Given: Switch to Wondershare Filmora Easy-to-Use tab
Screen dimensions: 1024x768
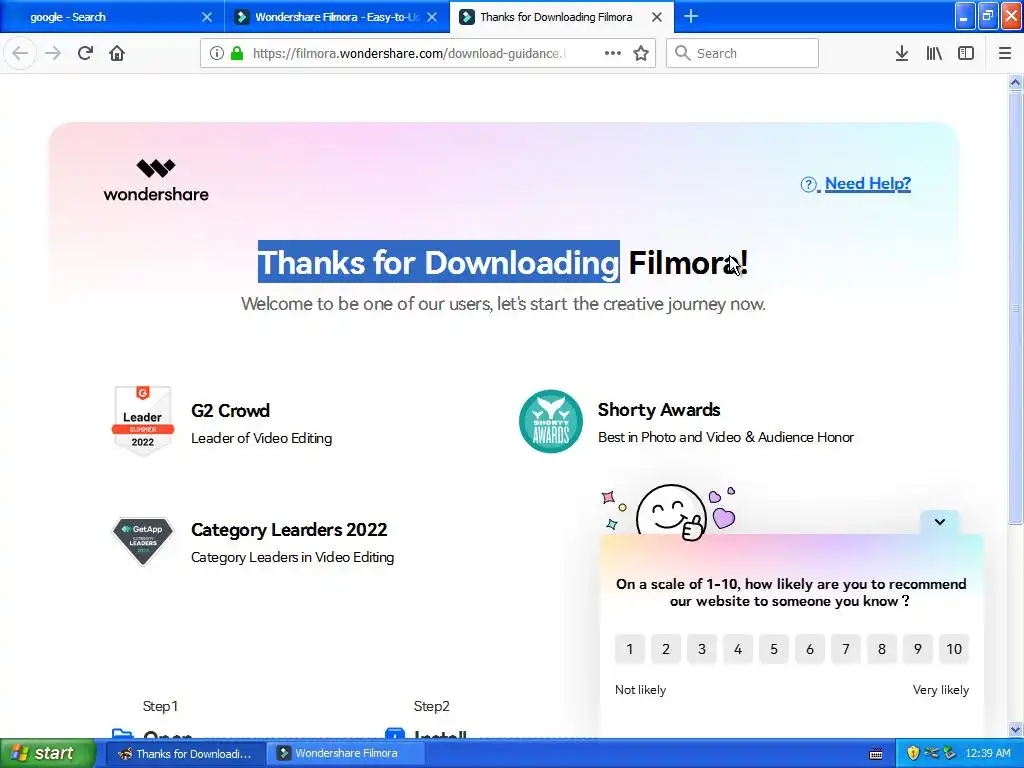Looking at the screenshot, I should point(337,17).
